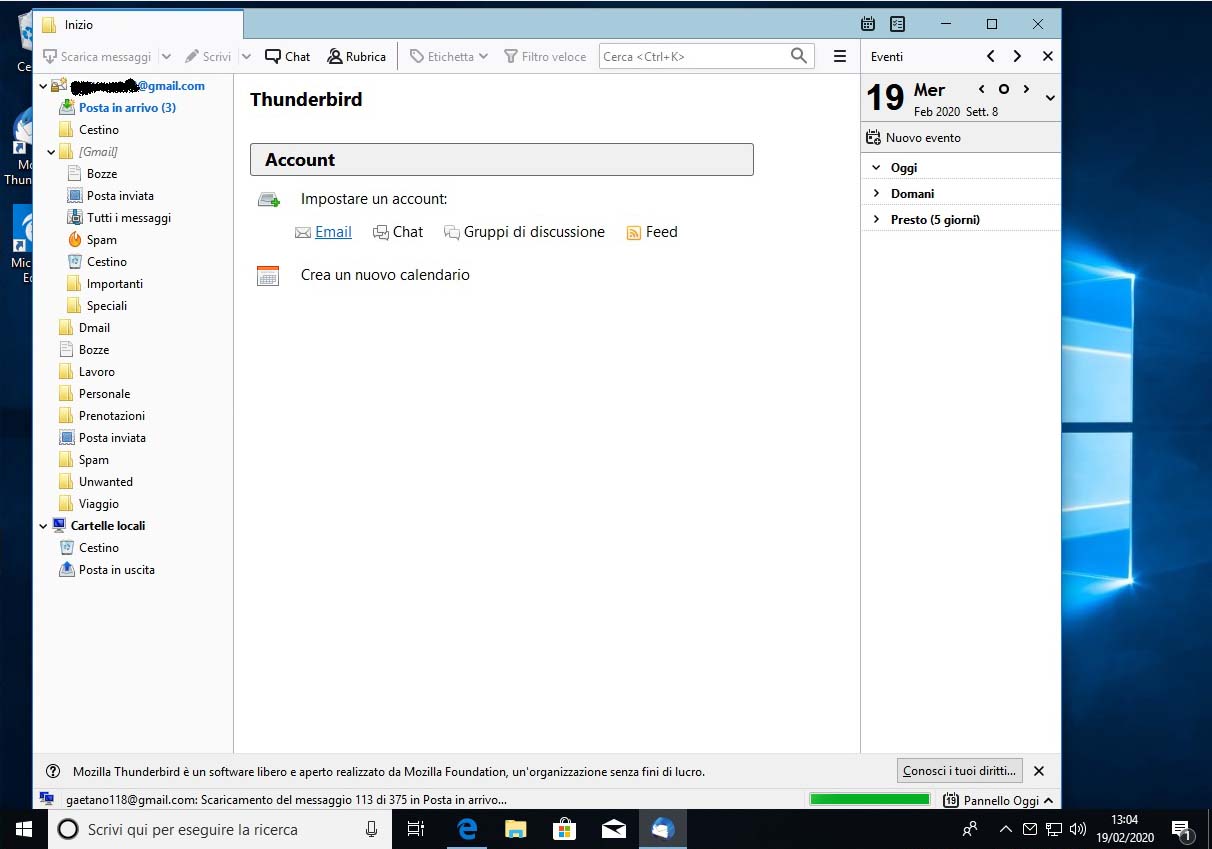Open the tasks tab icon
The image size is (1212, 849).
pyautogui.click(x=897, y=24)
